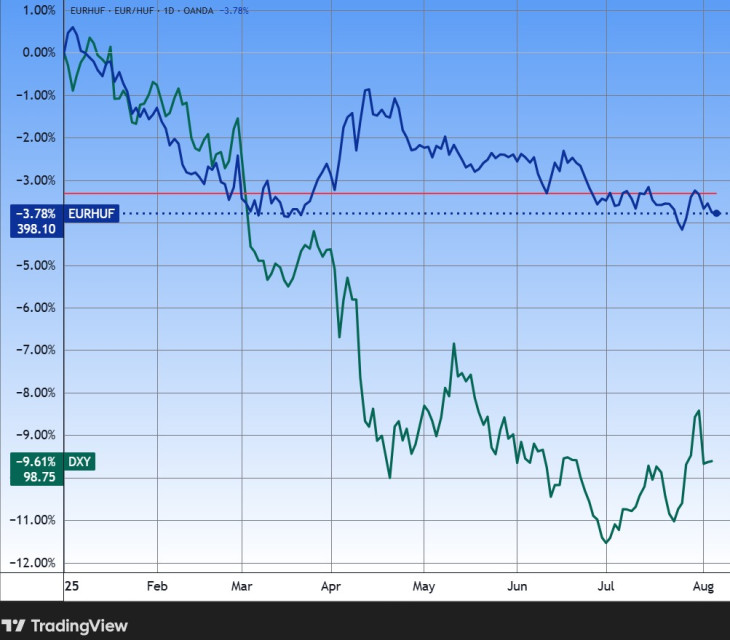730x640 pixels.
Task: Click the Mar label on time axis
Action: point(242,586)
